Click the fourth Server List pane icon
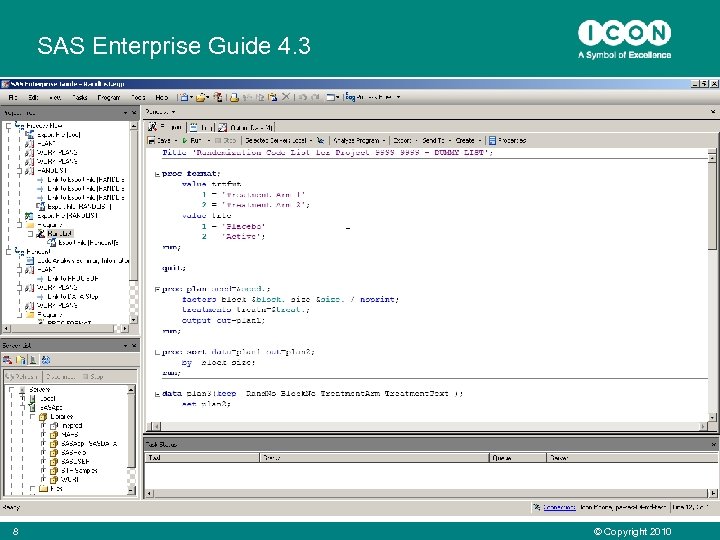 (45, 360)
